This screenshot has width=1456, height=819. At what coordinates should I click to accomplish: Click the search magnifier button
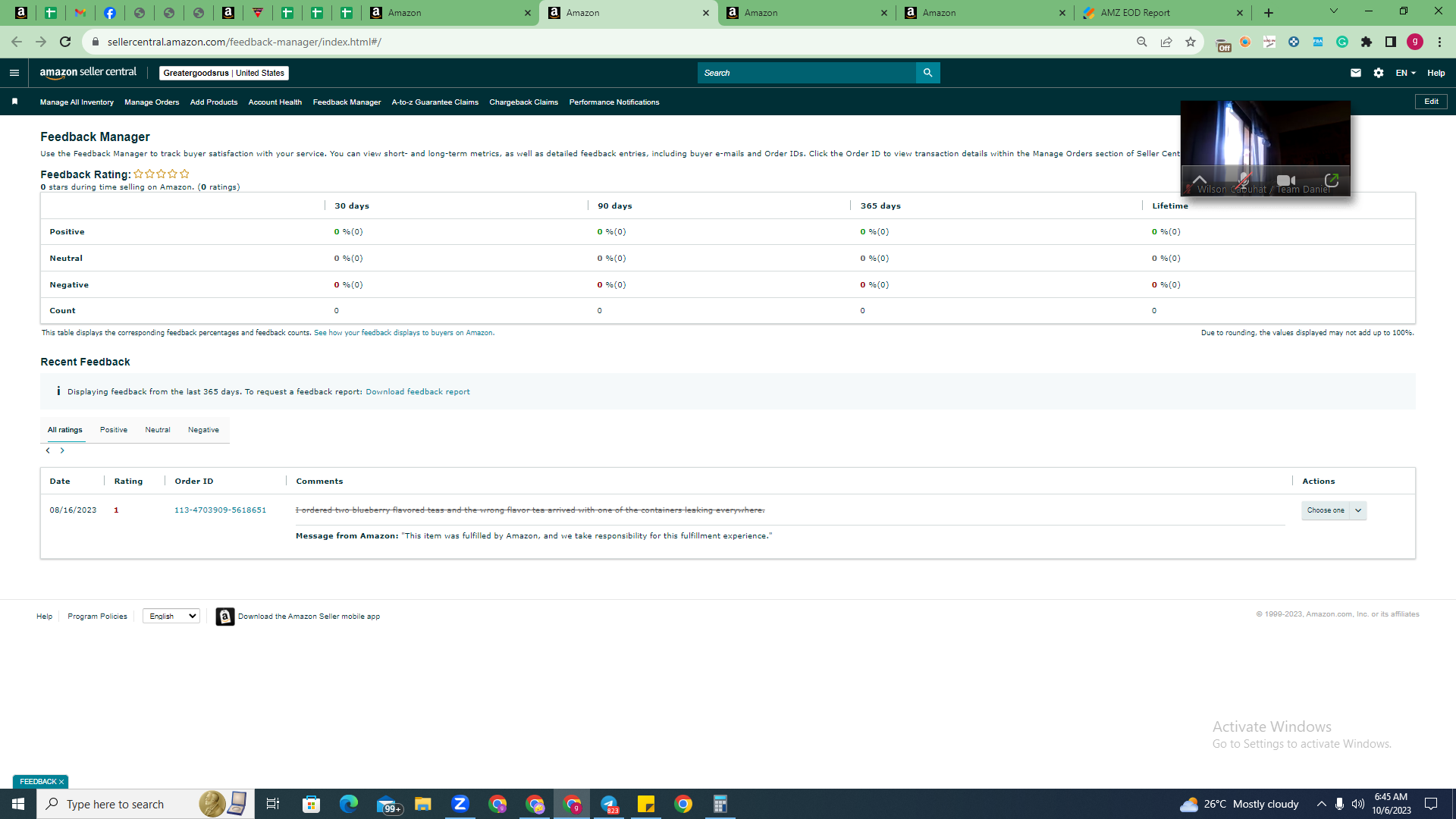point(927,73)
